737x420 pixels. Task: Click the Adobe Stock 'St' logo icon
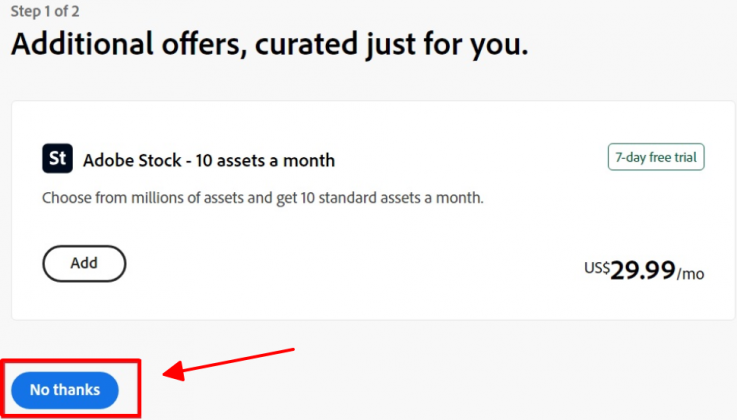click(58, 159)
